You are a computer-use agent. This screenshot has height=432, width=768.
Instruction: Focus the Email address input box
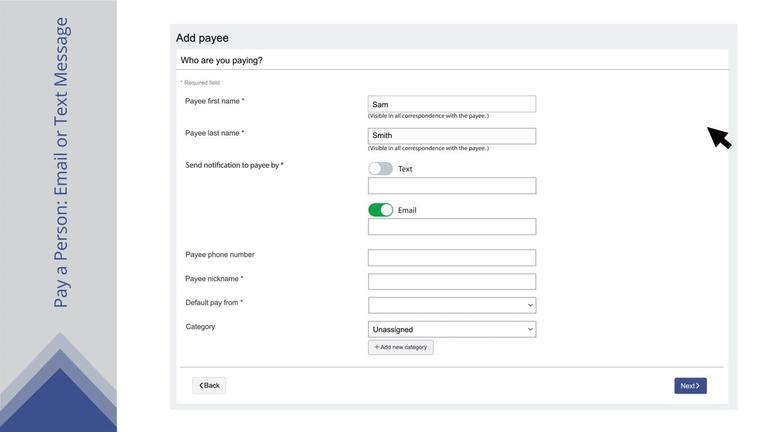click(451, 227)
